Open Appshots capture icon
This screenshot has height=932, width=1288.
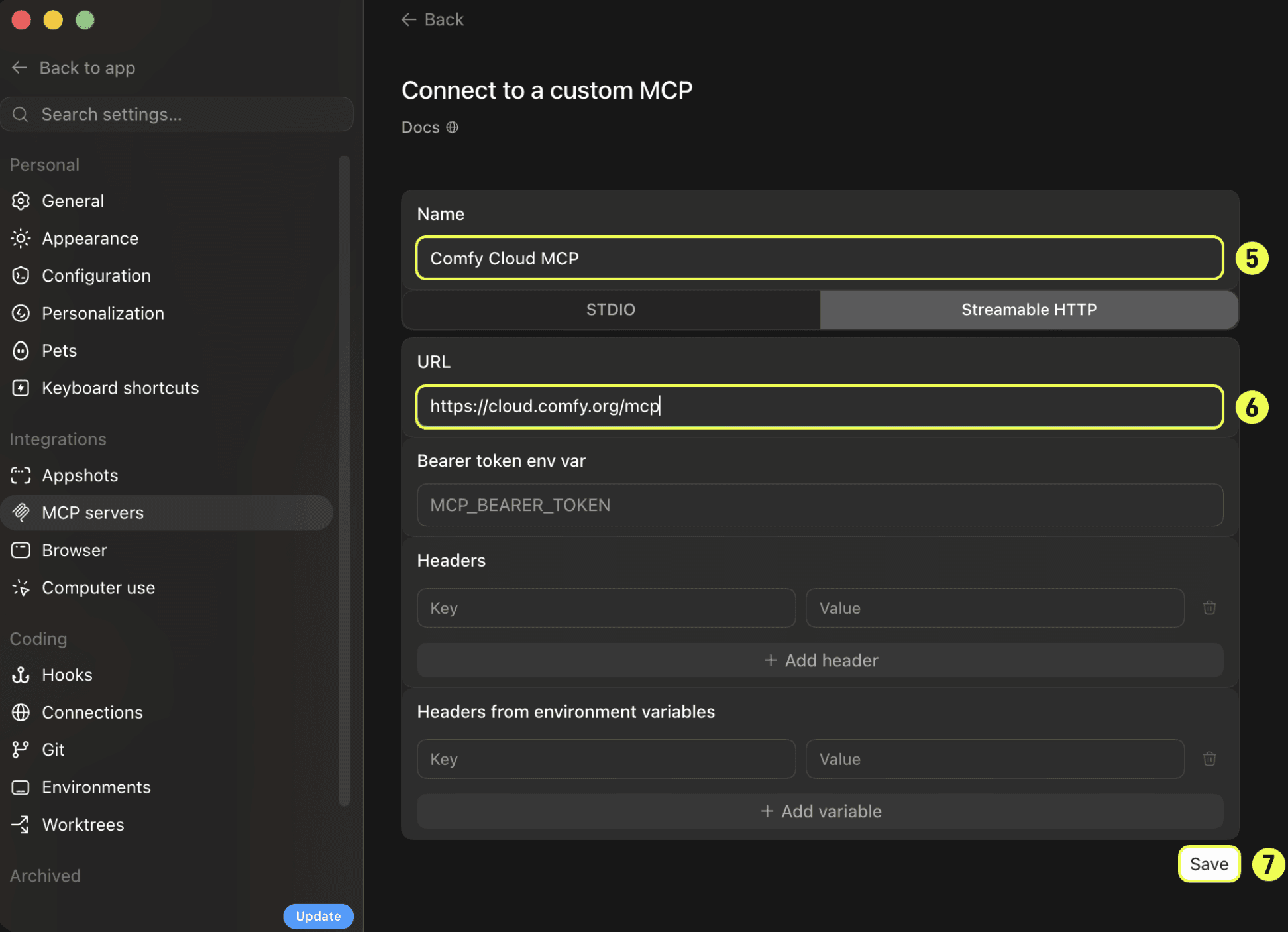coord(21,475)
